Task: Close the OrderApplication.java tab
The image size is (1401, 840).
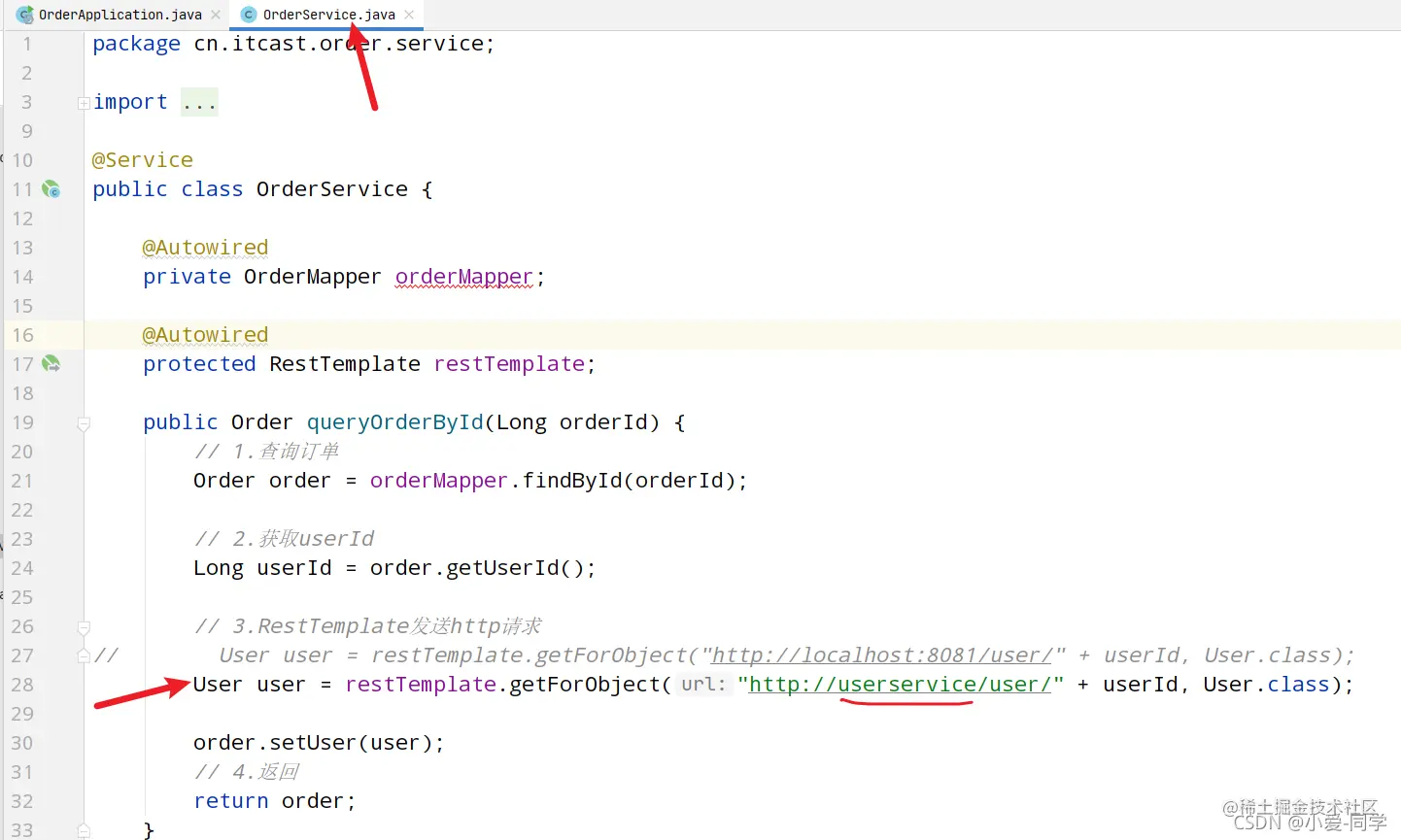Action: pyautogui.click(x=216, y=15)
